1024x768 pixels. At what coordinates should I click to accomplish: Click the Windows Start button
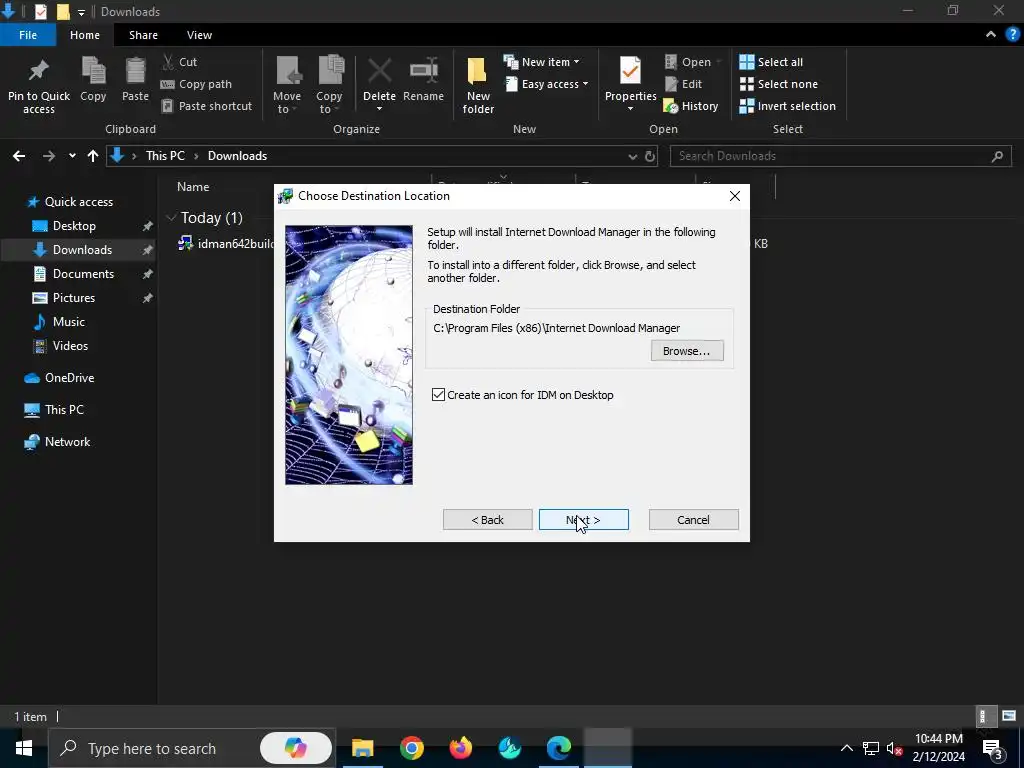(24, 748)
